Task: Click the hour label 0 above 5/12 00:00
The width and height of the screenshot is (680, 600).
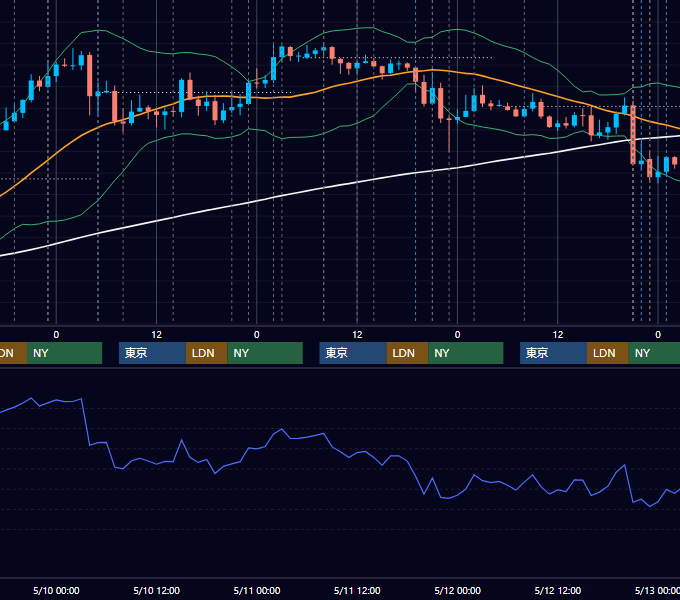Action: (x=458, y=335)
